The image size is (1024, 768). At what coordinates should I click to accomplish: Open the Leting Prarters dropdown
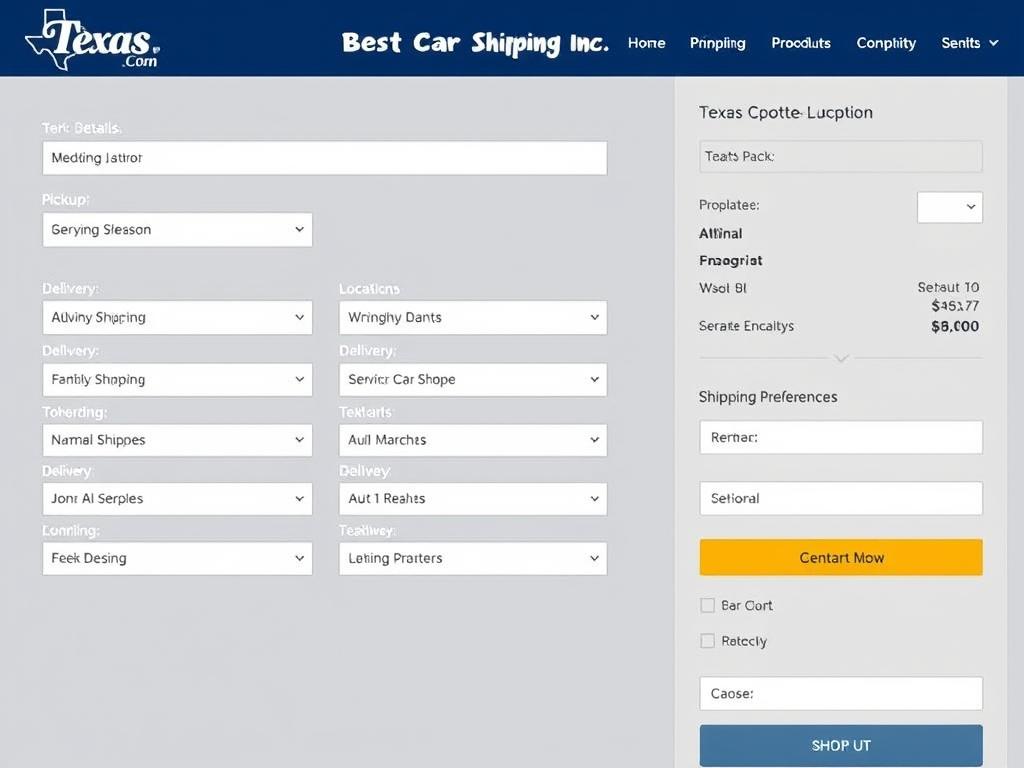[472, 558]
